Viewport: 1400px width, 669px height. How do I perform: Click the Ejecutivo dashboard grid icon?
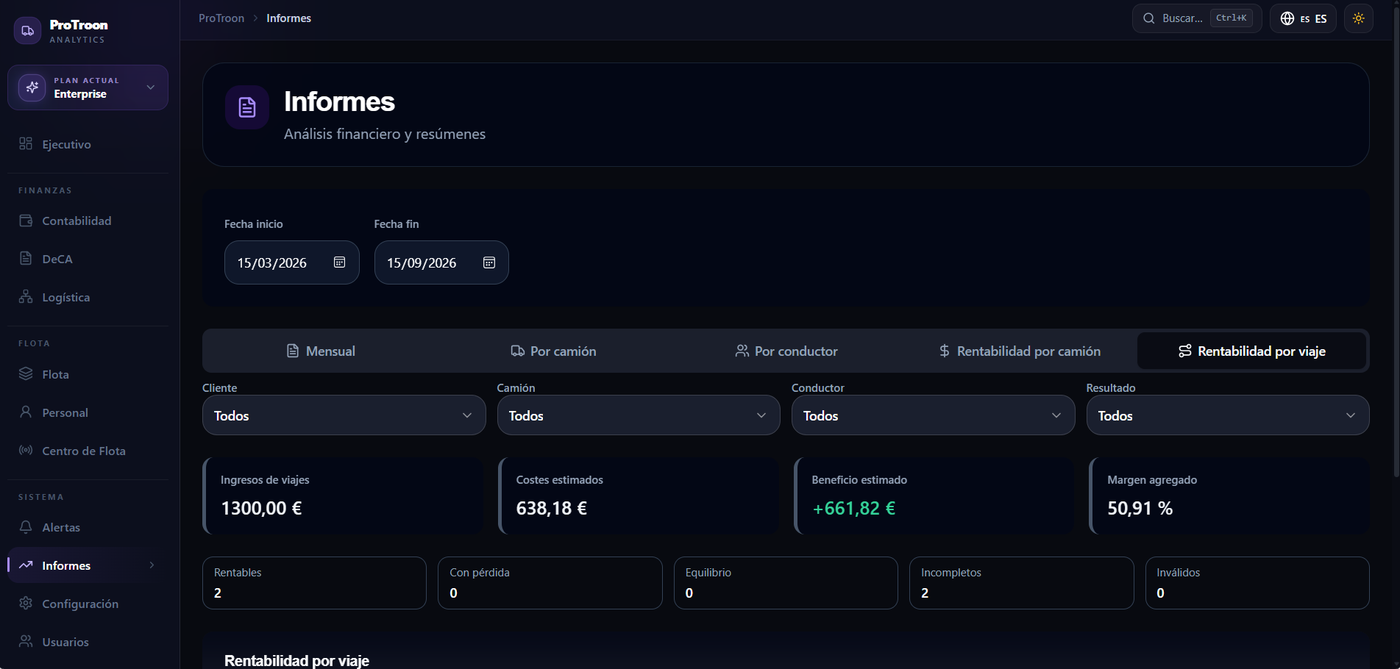click(26, 145)
